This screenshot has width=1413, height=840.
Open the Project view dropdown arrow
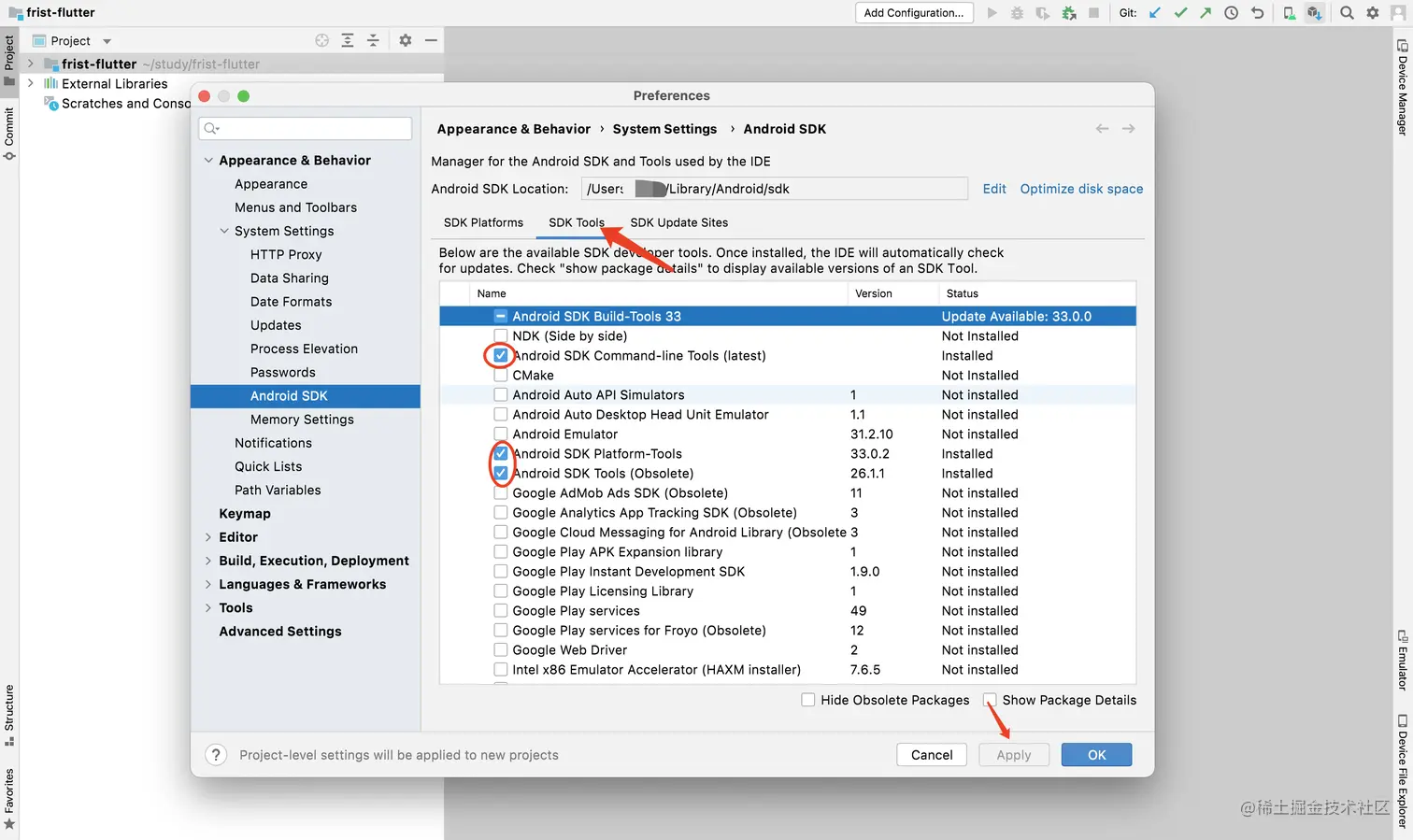coord(107,41)
